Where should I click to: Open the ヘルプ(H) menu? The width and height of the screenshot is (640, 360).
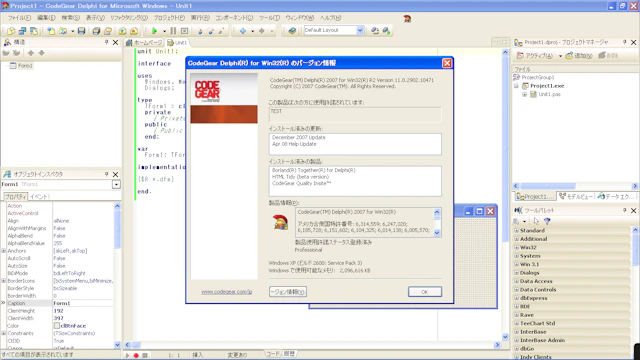coord(330,18)
